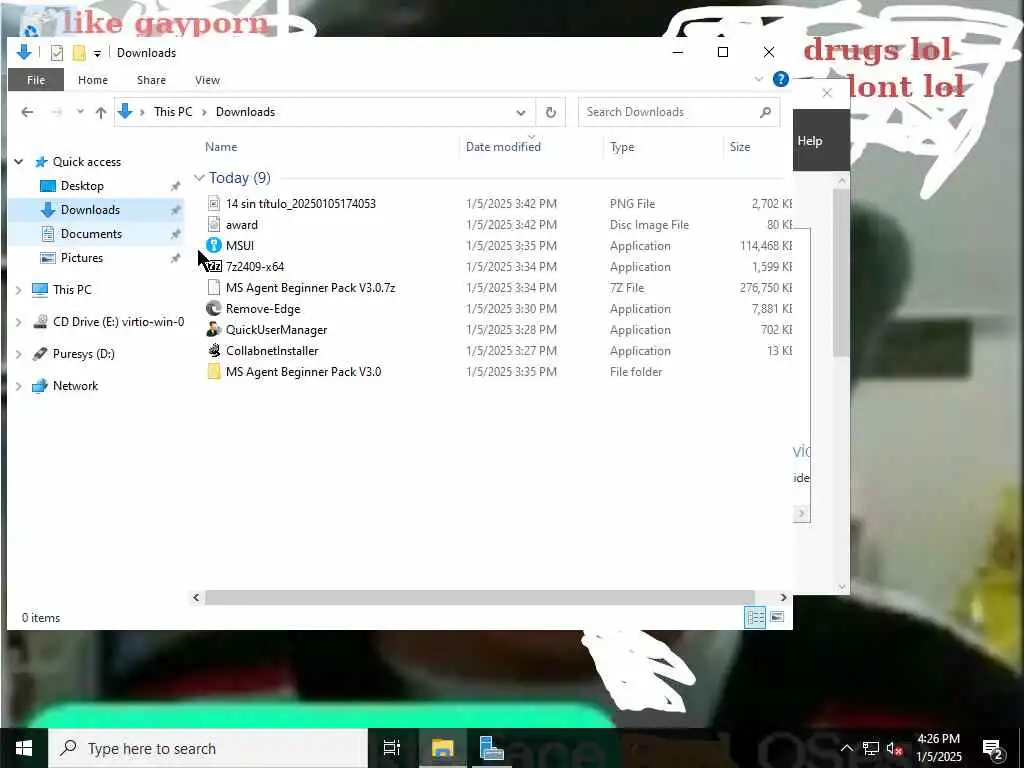The width and height of the screenshot is (1024, 768).
Task: Go back with the Back arrow
Action: (27, 112)
